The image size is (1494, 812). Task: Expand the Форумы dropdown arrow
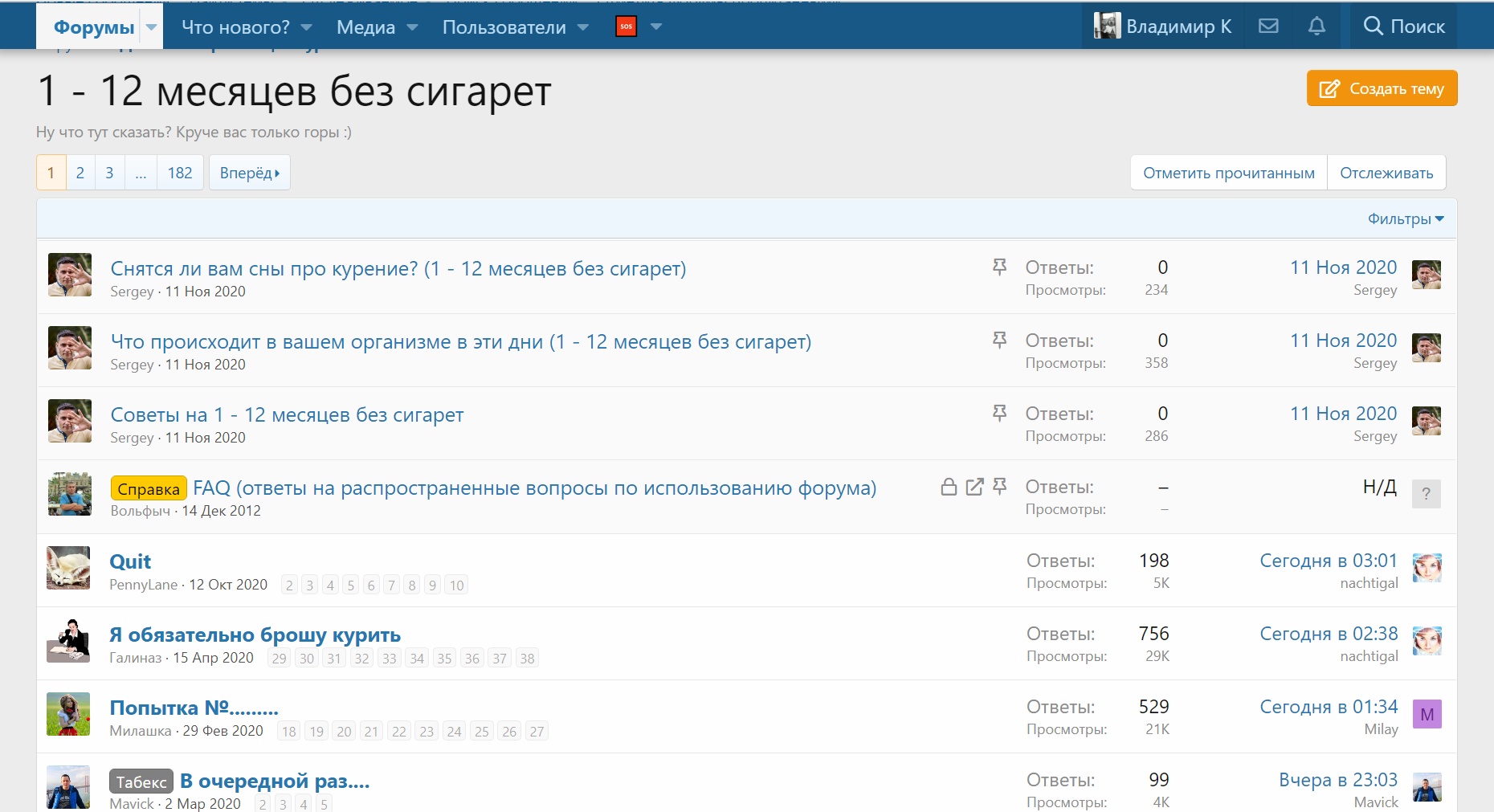point(151,27)
